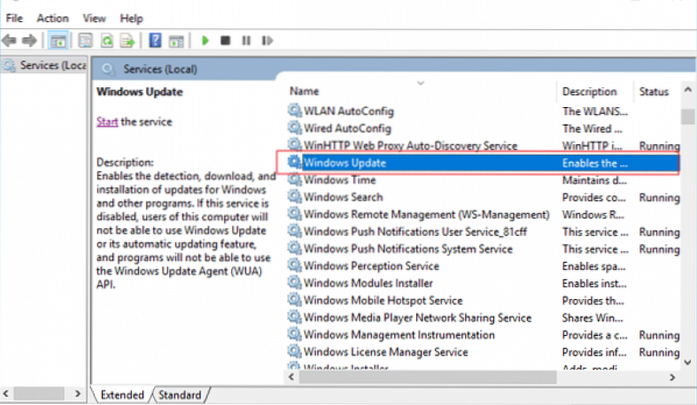Sort services by the Status column header

coord(653,91)
